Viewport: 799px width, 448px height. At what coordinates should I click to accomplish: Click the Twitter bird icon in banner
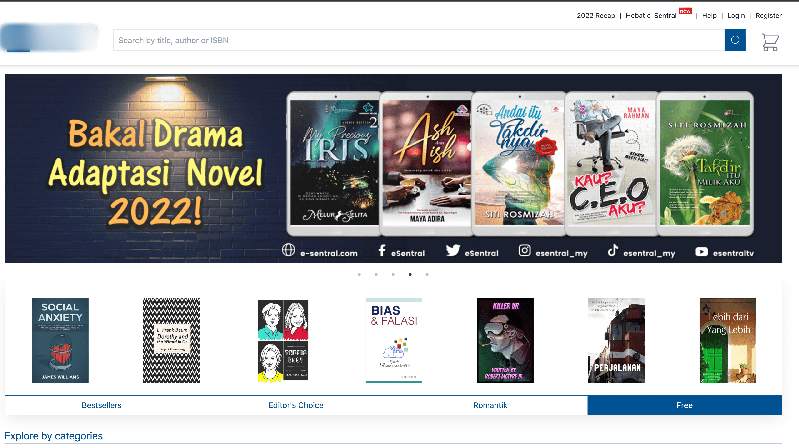tap(452, 250)
